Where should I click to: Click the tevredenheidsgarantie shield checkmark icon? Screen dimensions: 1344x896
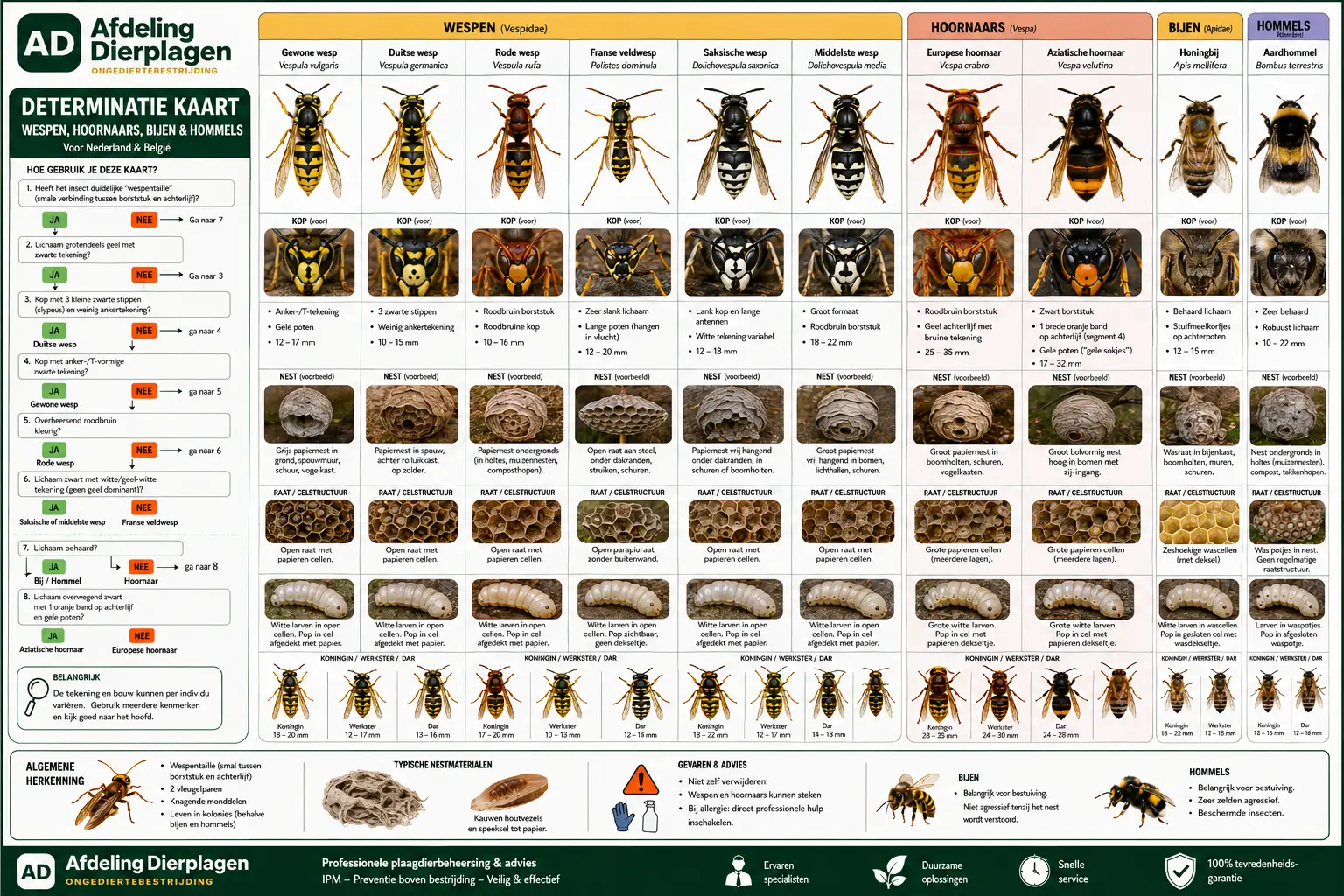(x=1180, y=871)
